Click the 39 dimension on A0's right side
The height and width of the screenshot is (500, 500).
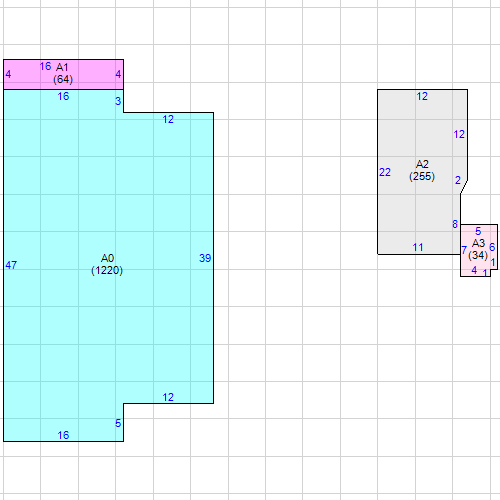205,258
